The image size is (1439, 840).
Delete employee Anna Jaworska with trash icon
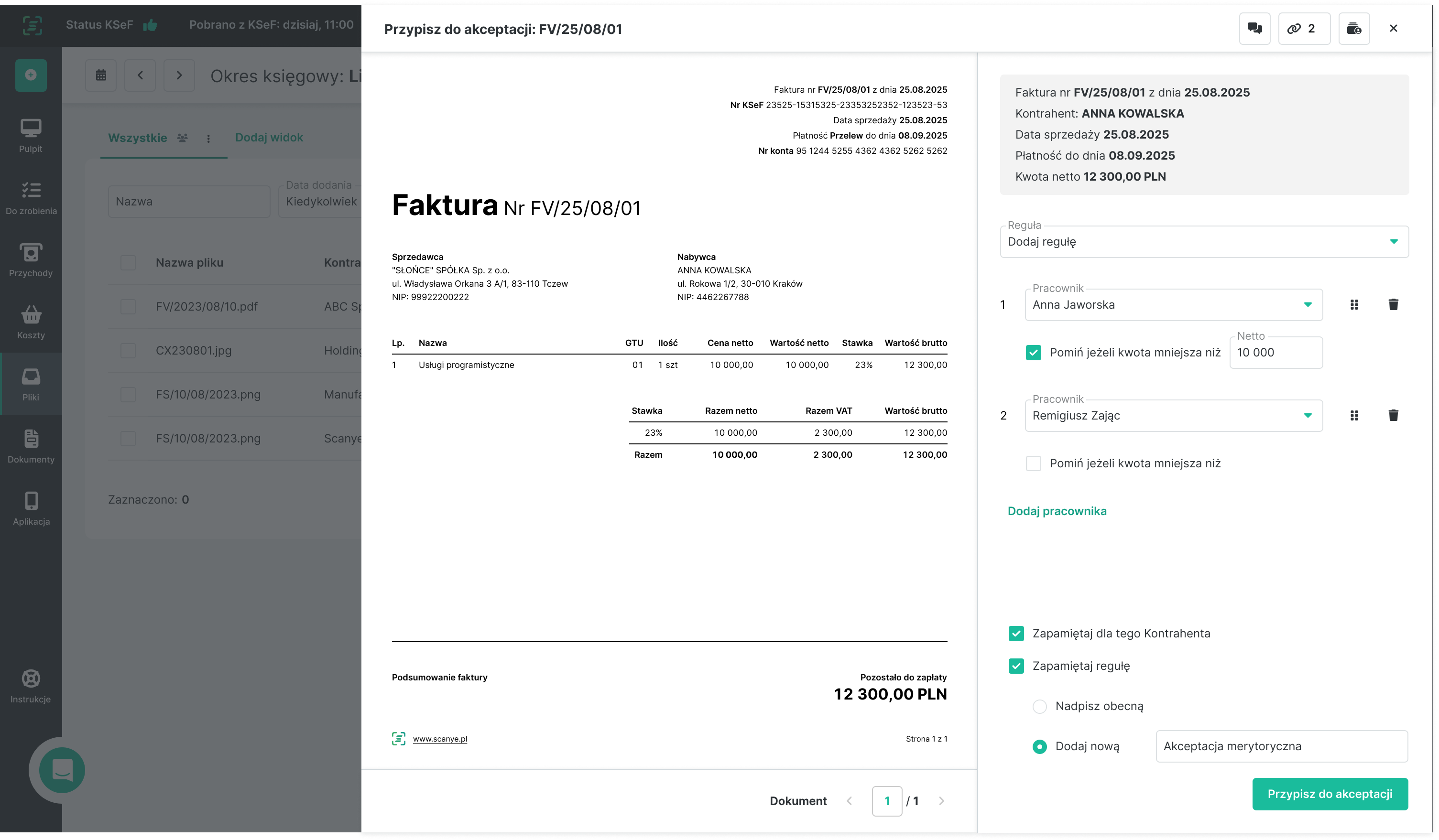(x=1393, y=305)
